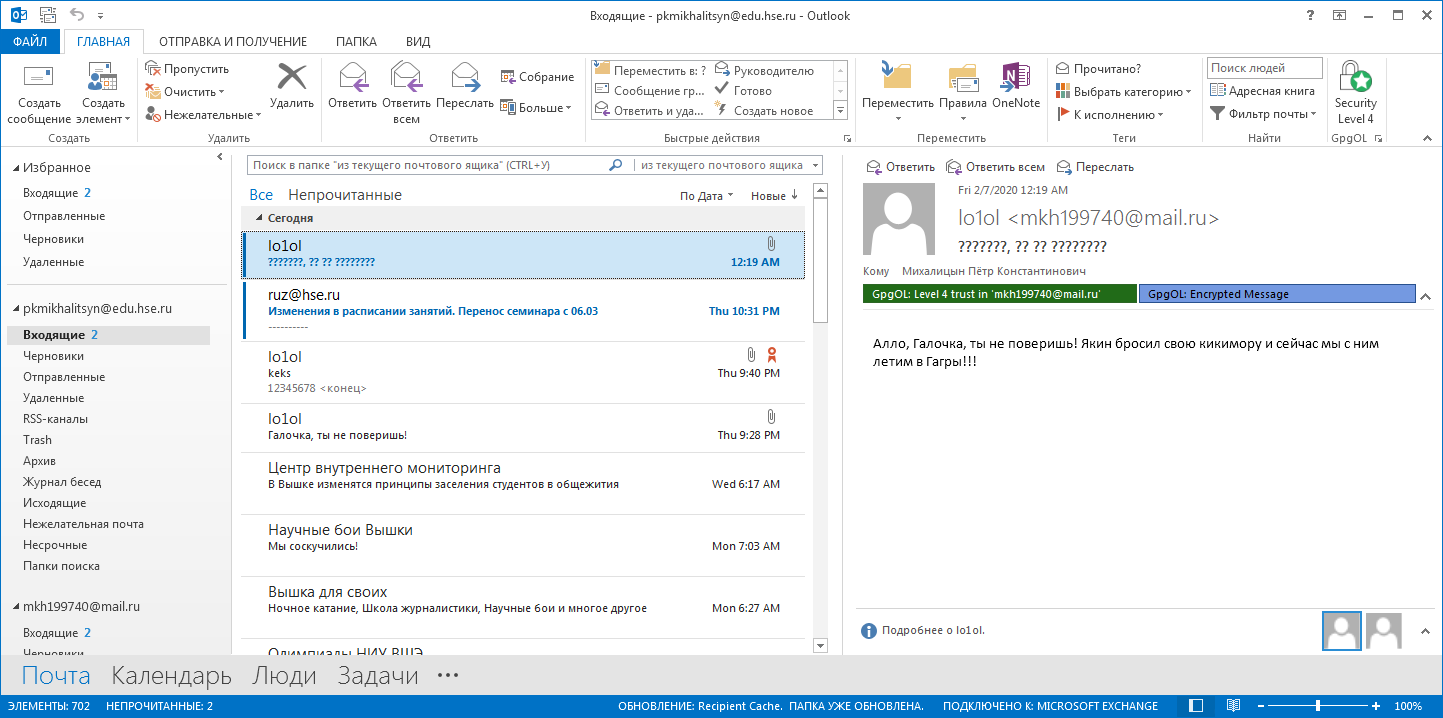
Task: Mark message as Прочитано?
Action: tap(1098, 69)
